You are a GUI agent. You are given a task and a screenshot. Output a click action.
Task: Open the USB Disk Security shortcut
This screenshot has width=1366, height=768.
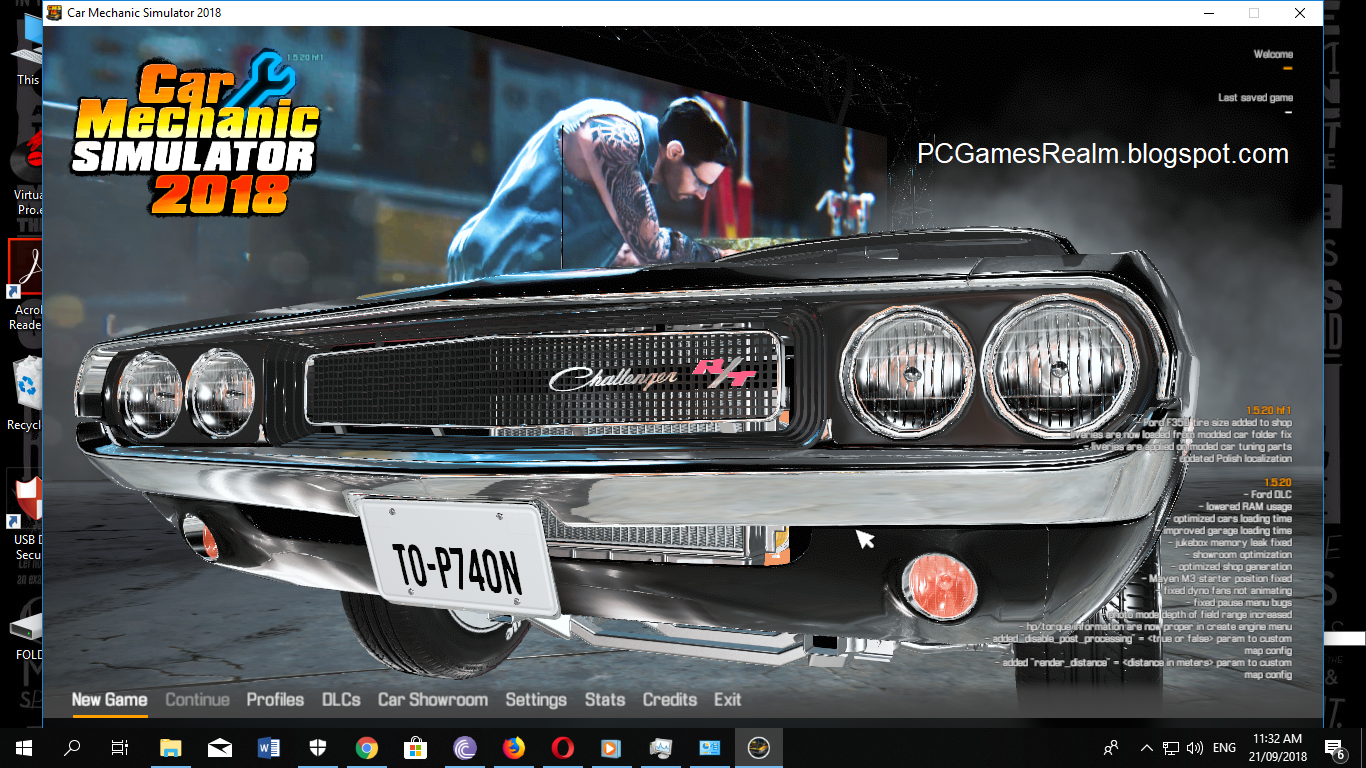pos(27,514)
